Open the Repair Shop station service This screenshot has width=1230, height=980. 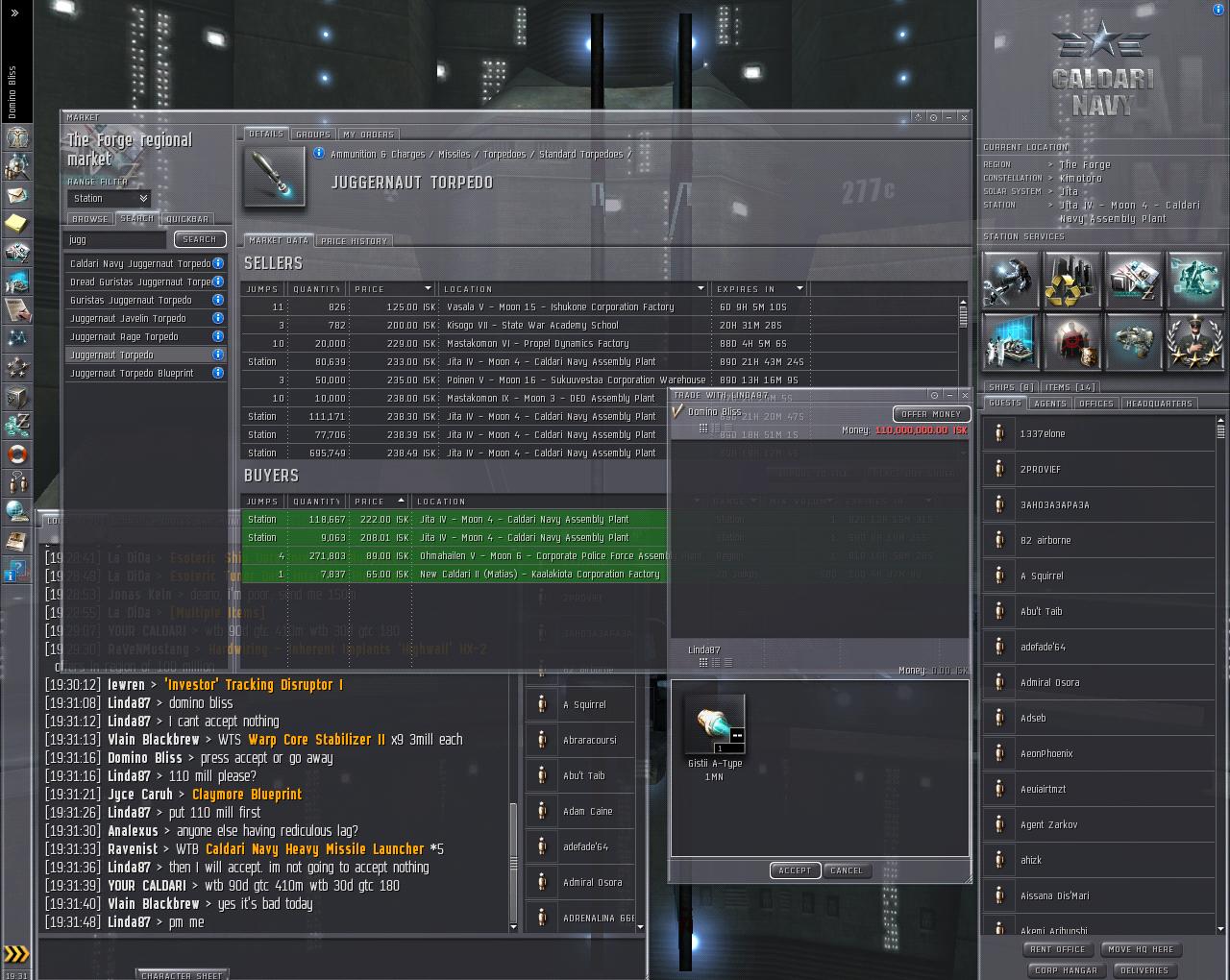1011,280
